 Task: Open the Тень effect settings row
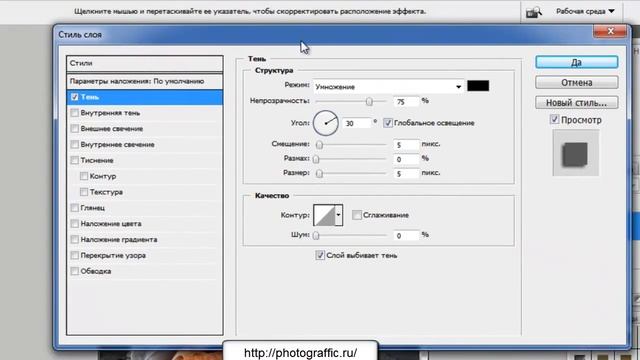145,97
